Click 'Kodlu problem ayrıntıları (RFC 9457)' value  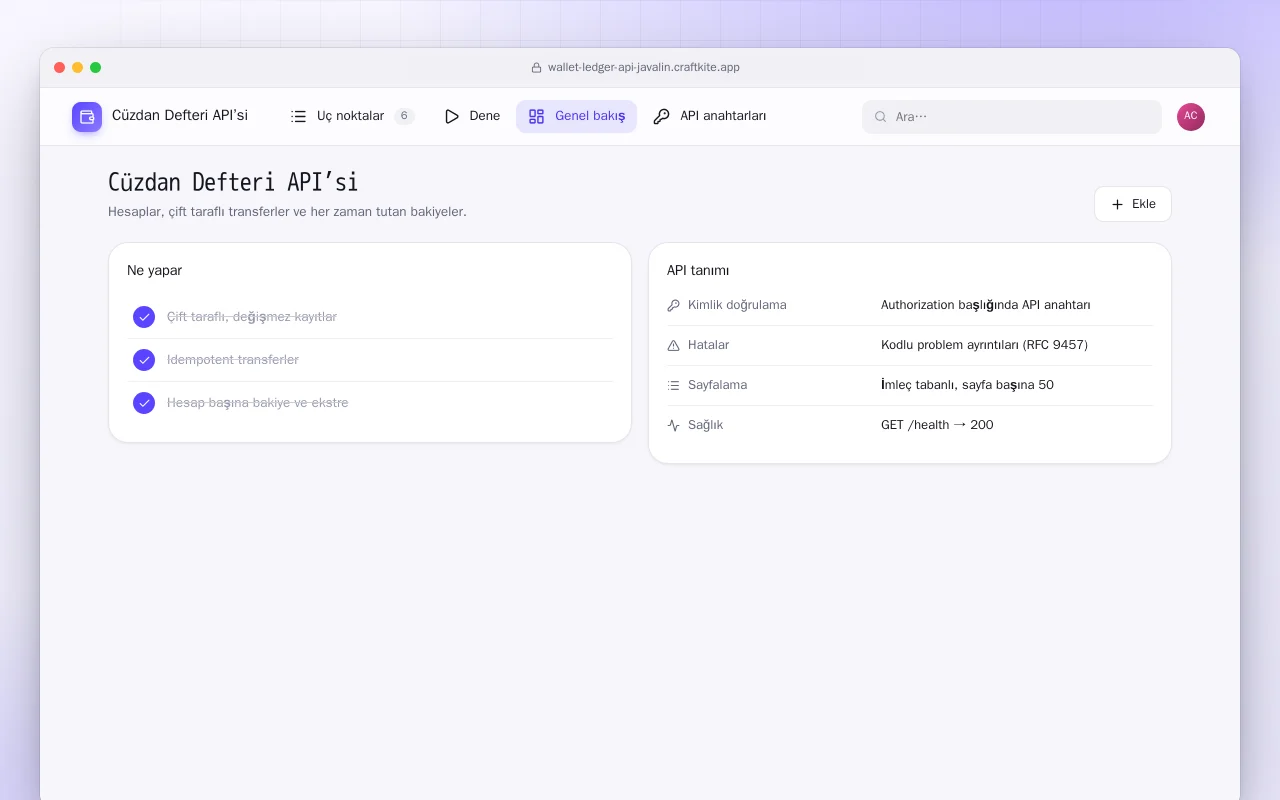click(984, 345)
